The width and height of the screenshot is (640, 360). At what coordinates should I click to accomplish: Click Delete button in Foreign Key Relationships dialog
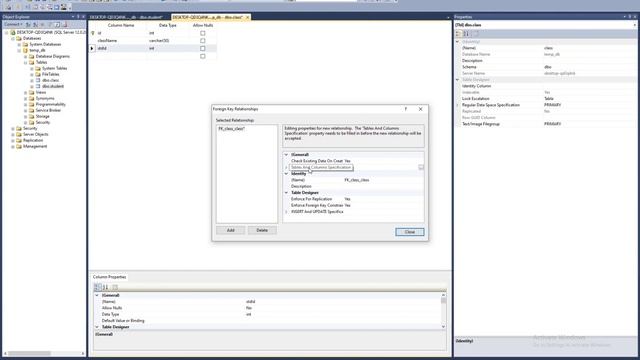tap(262, 230)
